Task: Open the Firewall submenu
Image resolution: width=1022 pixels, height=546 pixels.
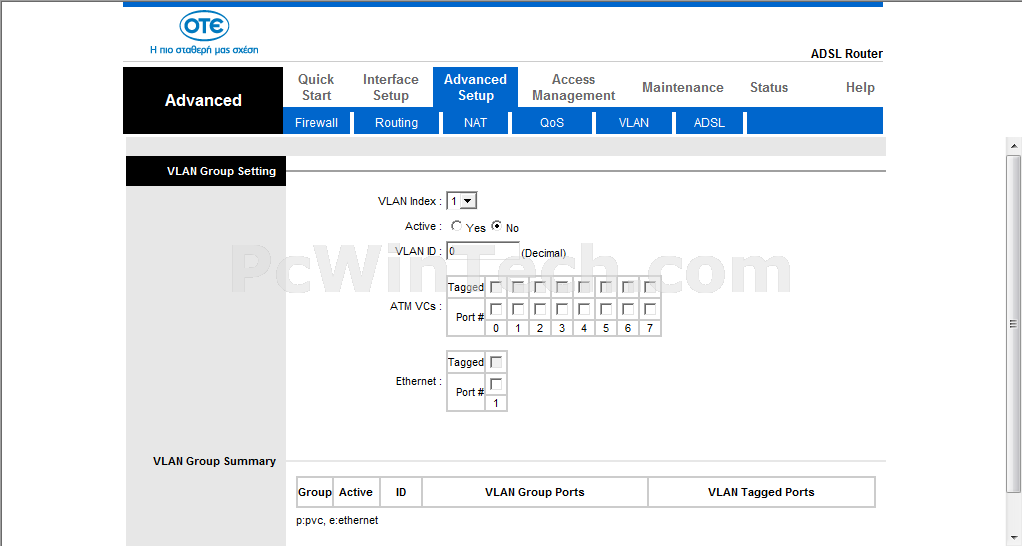Action: (317, 122)
